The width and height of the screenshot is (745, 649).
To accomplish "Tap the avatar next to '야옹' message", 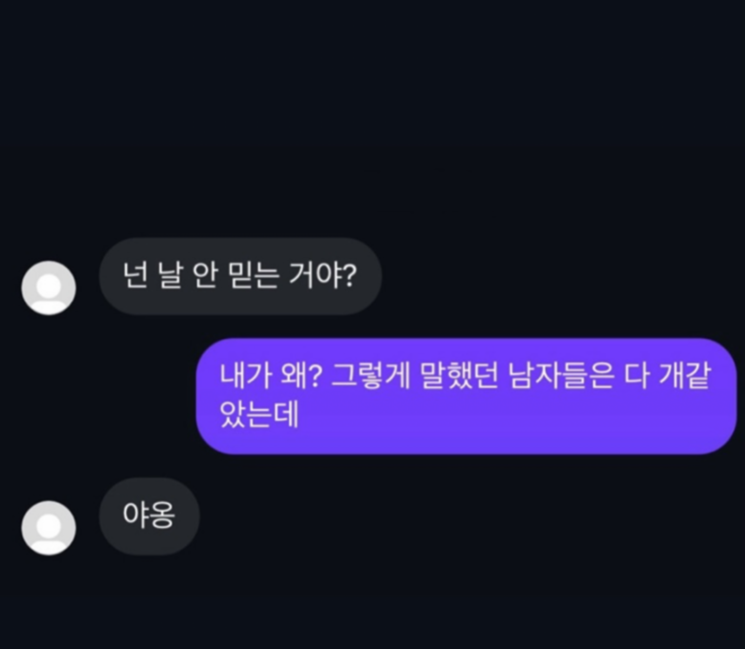I will click(x=48, y=527).
